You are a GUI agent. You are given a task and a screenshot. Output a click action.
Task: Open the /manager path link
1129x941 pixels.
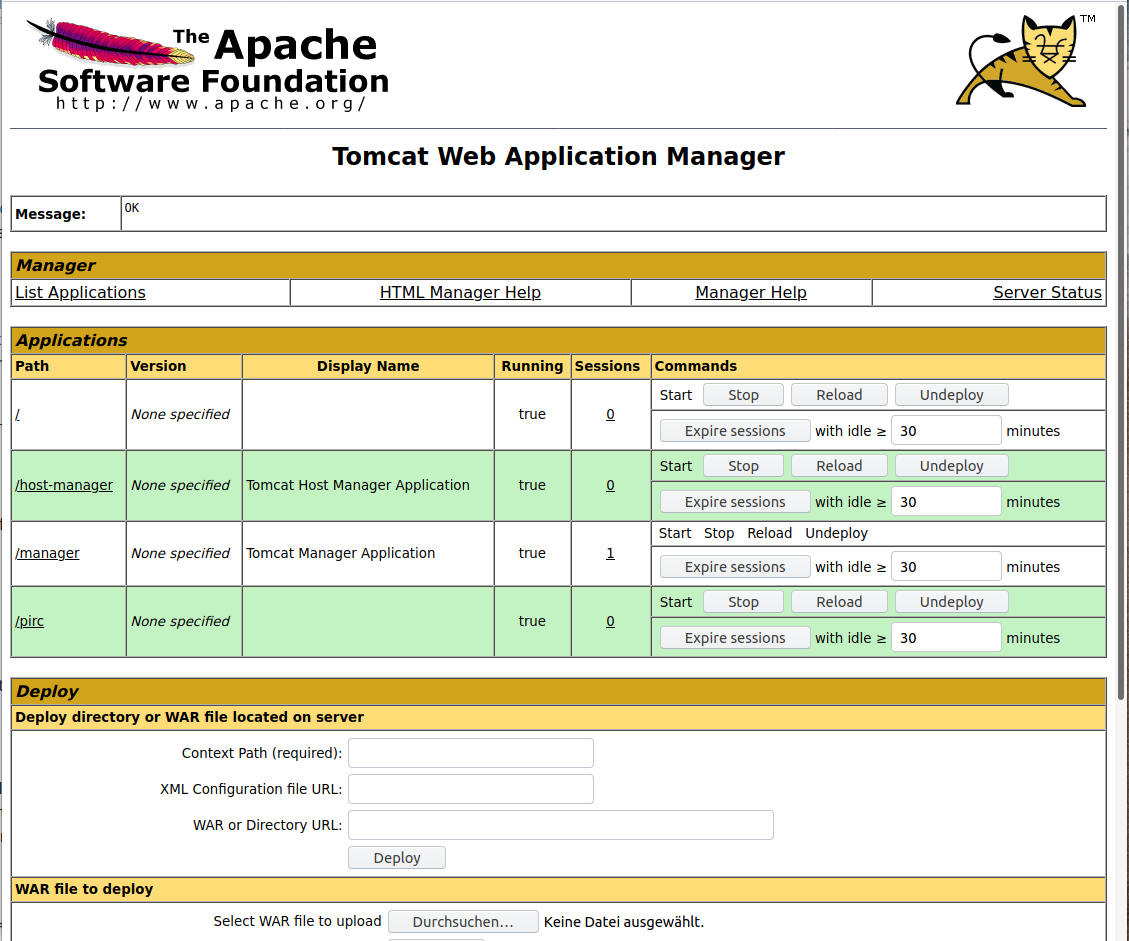48,553
